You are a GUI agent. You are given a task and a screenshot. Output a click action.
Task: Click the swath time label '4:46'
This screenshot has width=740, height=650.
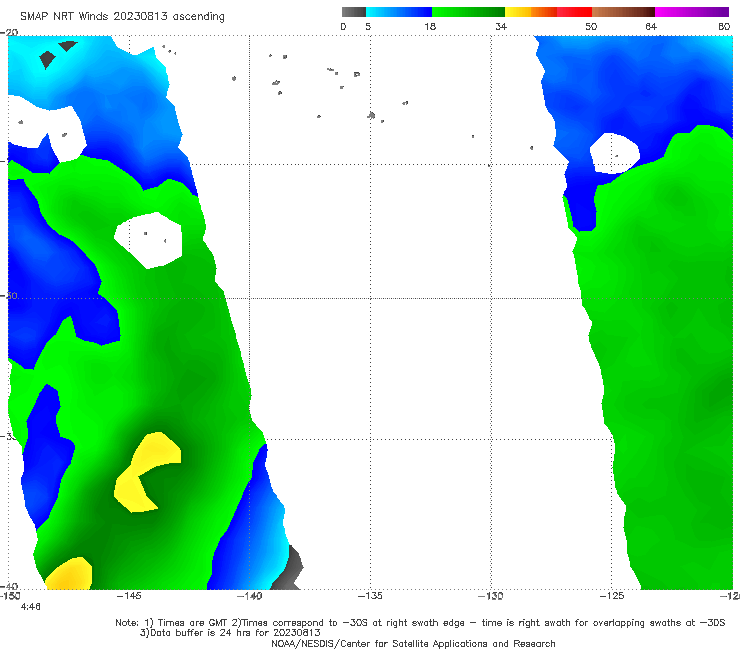coord(31,607)
